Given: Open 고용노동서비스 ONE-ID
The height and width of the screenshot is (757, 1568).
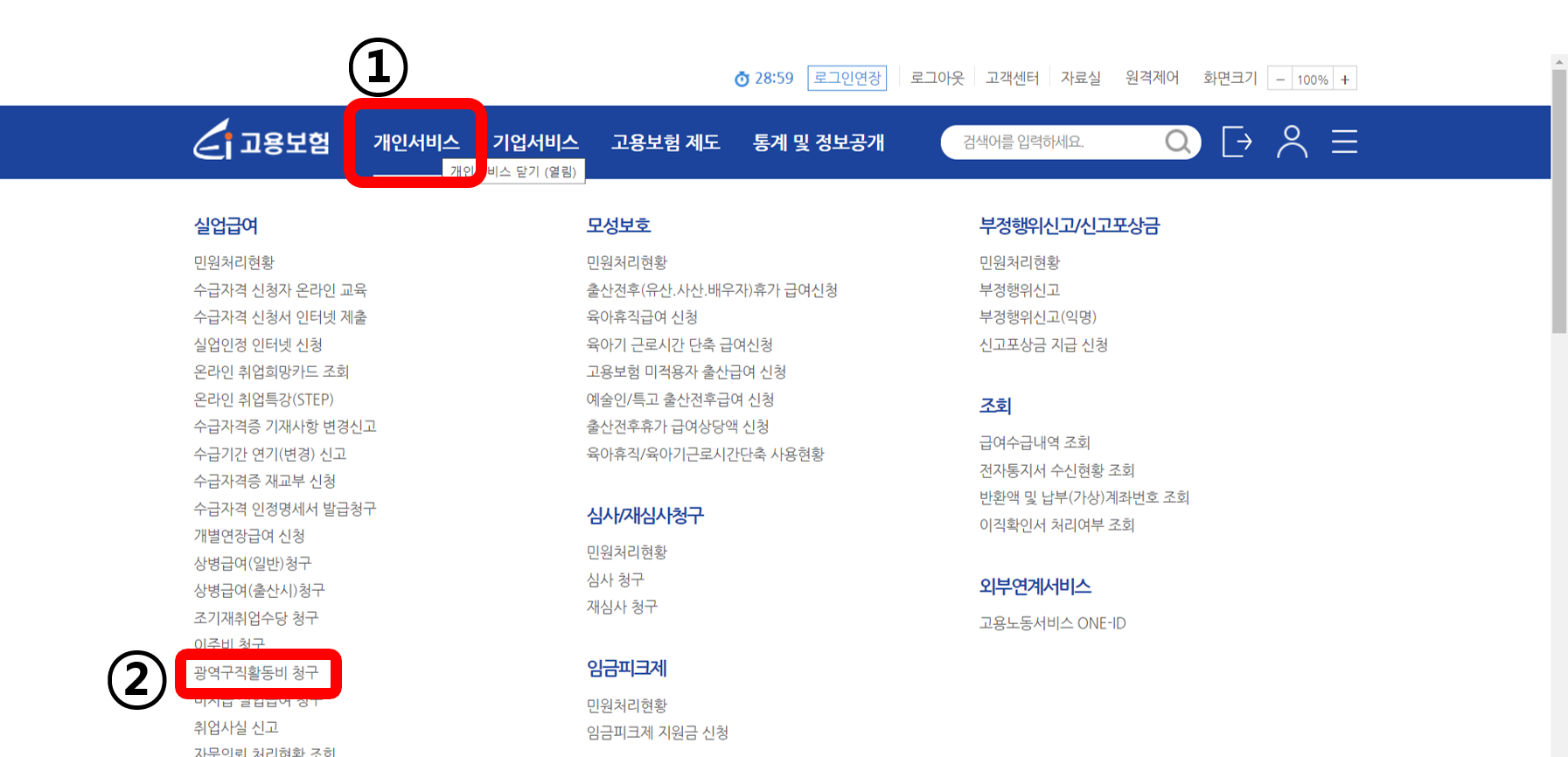Looking at the screenshot, I should (1053, 623).
